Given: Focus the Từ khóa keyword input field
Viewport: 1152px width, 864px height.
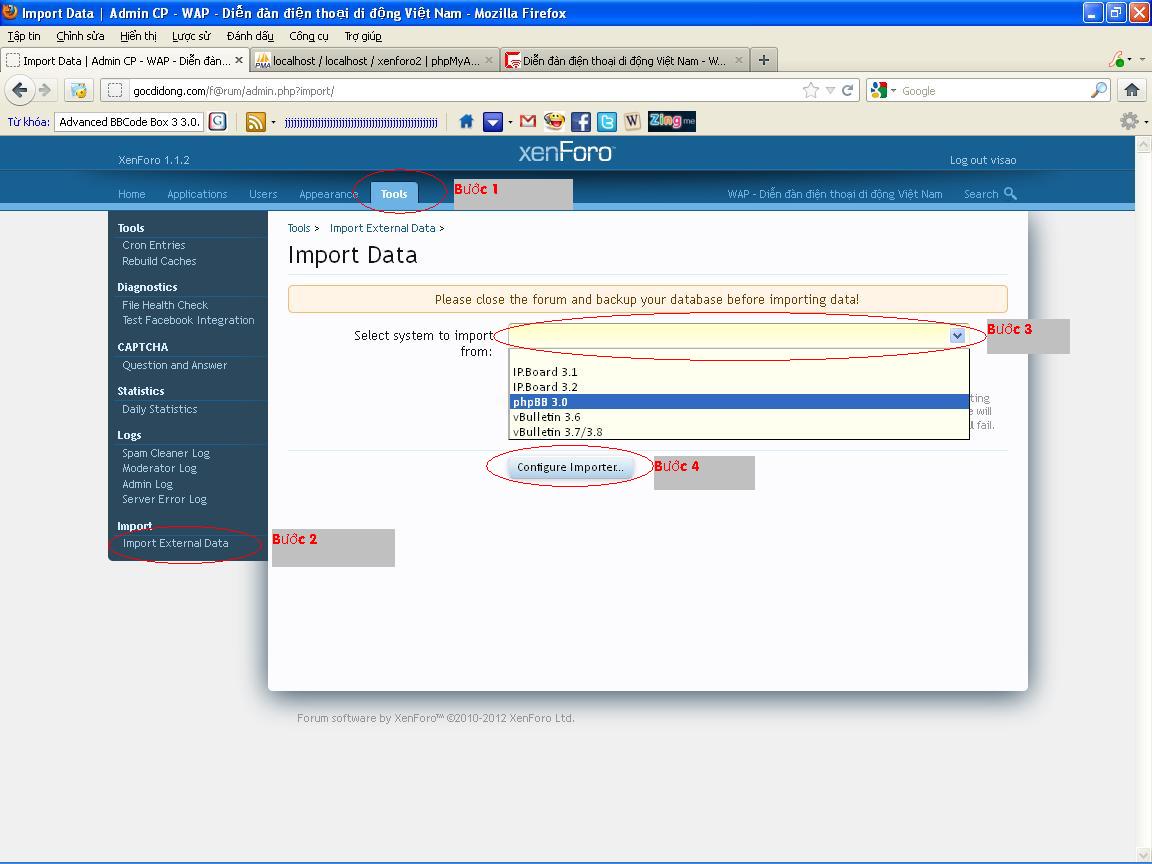Looking at the screenshot, I should pos(129,122).
